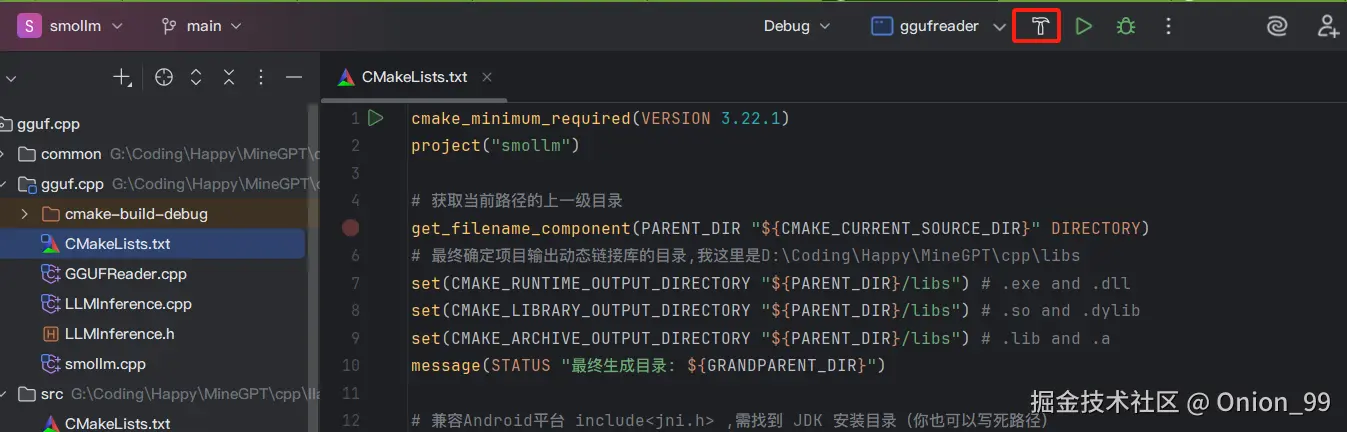The image size is (1347, 432).
Task: Start debugging with the bug icon
Action: 1125,27
